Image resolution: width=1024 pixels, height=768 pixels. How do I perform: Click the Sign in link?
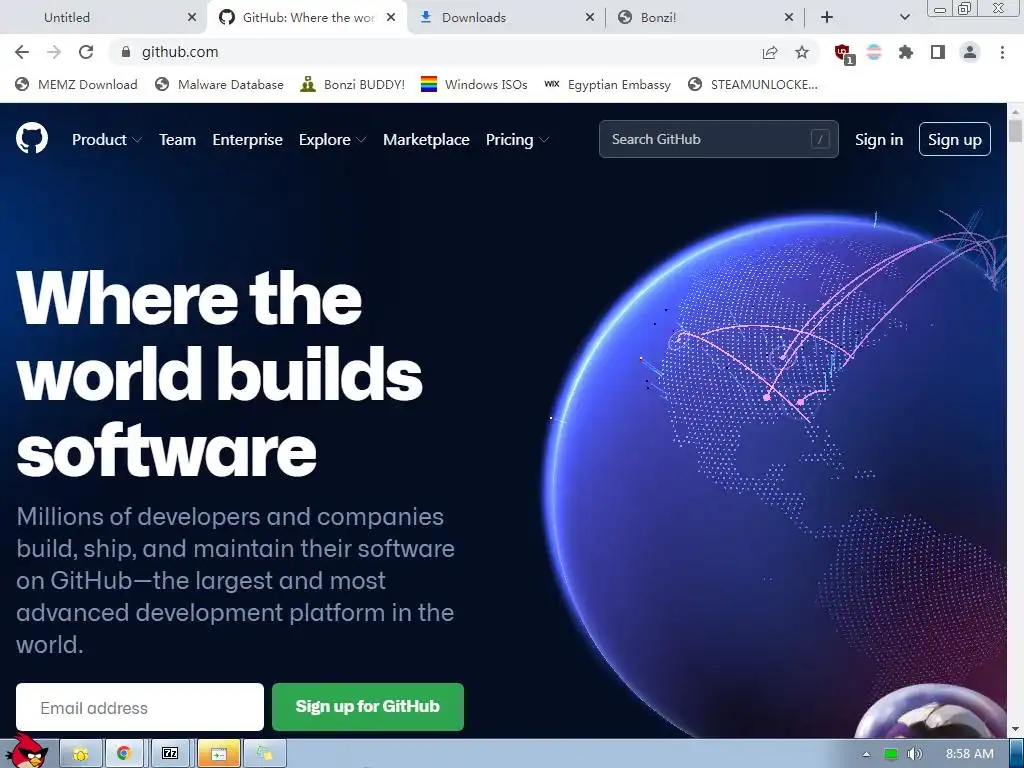pyautogui.click(x=879, y=140)
